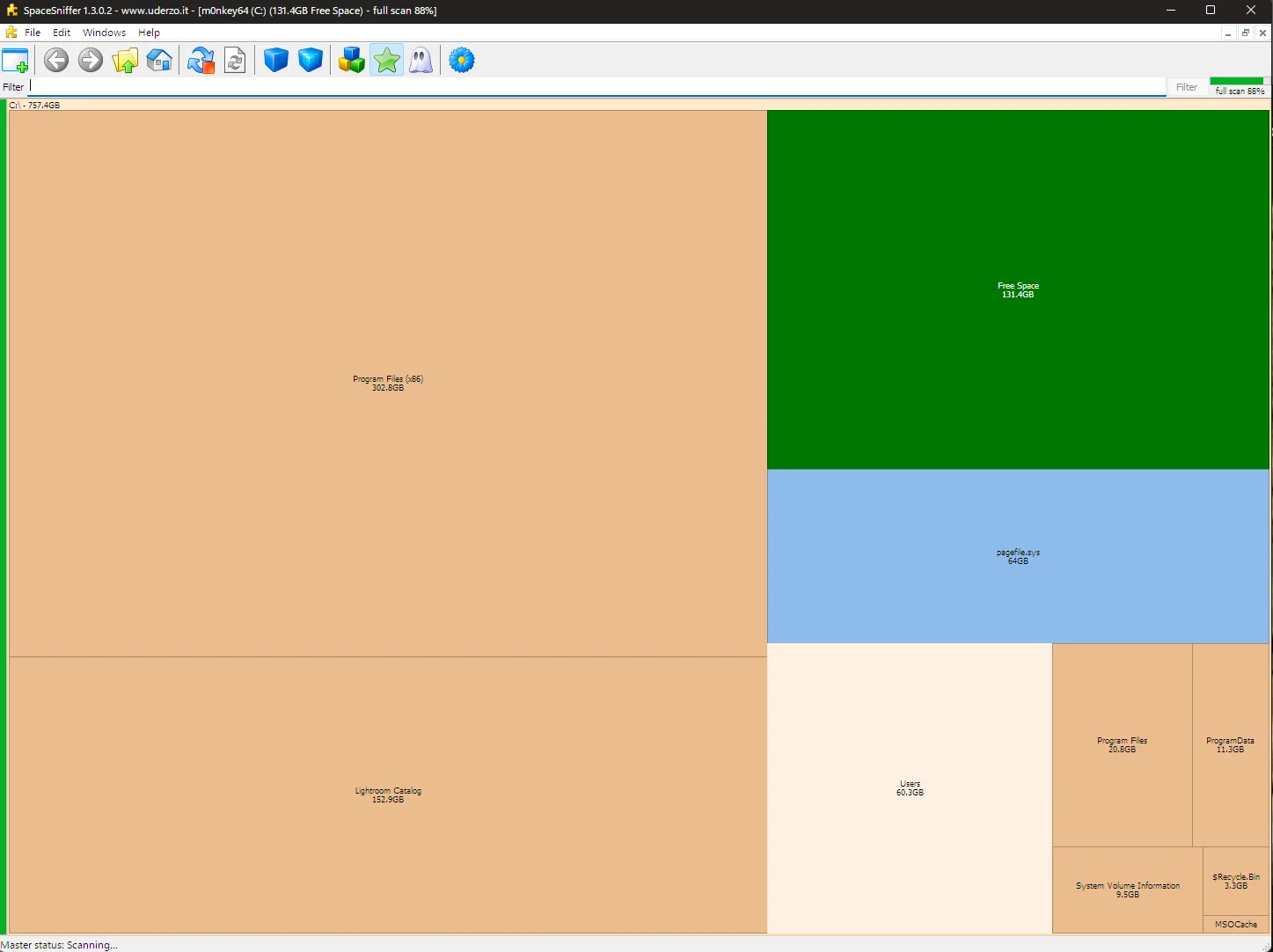This screenshot has height=952, width=1273.
Task: Select the Program Files (x86) 302.8GB block
Action: tap(388, 384)
